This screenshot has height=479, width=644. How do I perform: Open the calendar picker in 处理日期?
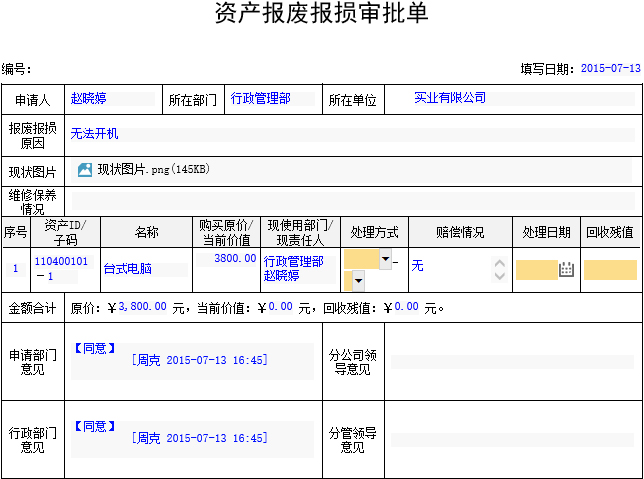pos(566,269)
